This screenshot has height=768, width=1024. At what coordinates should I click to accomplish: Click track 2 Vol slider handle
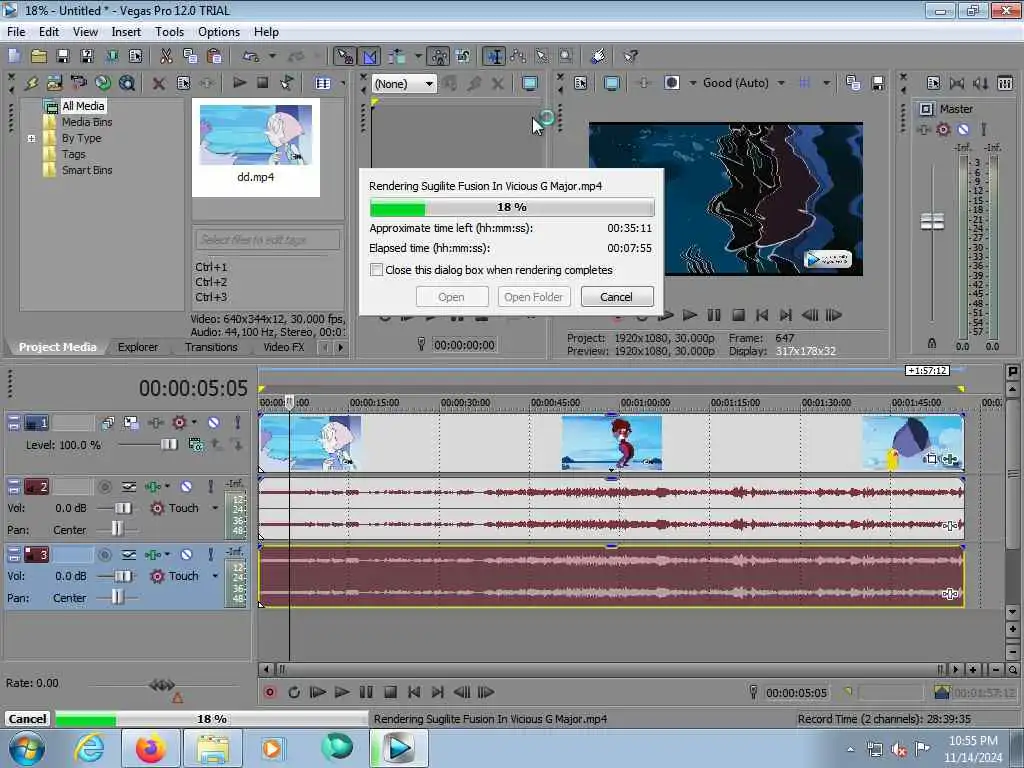coord(123,508)
